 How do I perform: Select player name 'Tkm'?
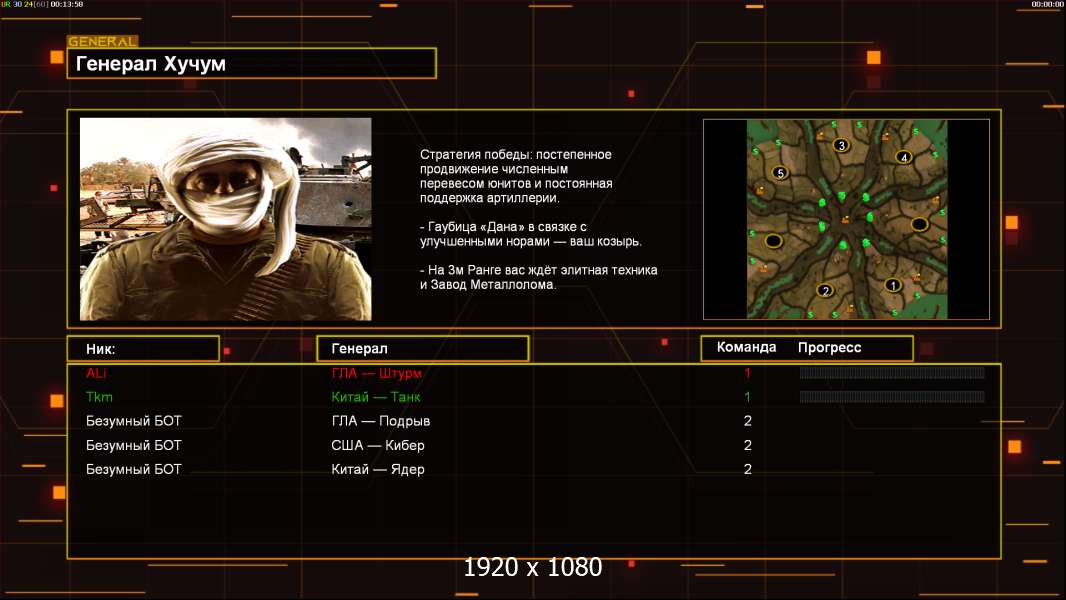click(99, 397)
